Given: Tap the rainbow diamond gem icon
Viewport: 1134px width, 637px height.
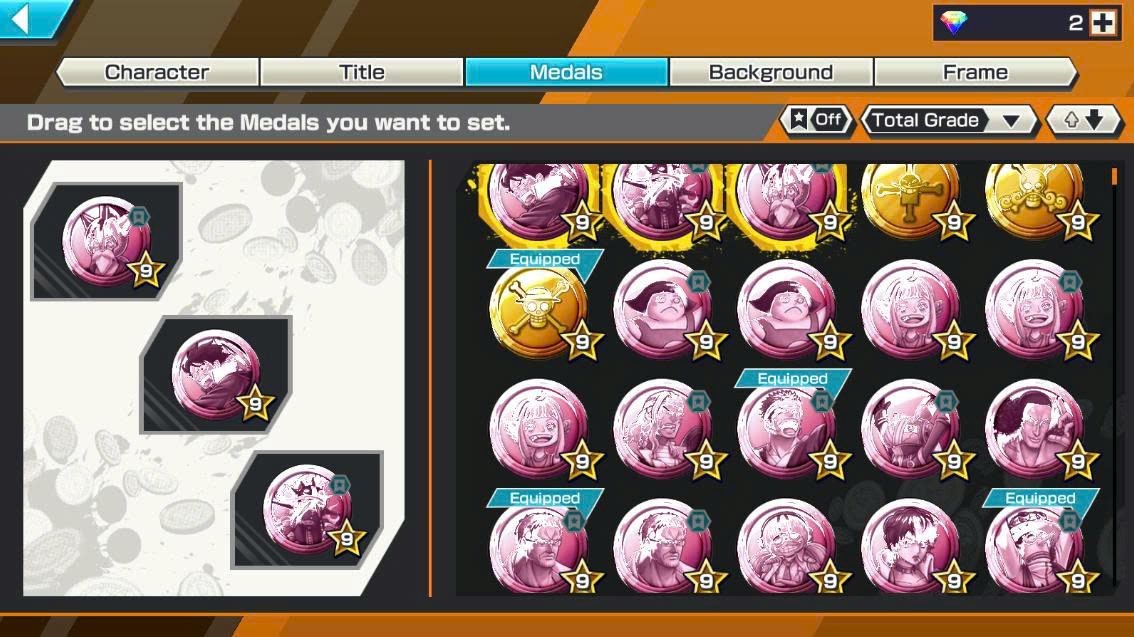Looking at the screenshot, I should [x=953, y=23].
